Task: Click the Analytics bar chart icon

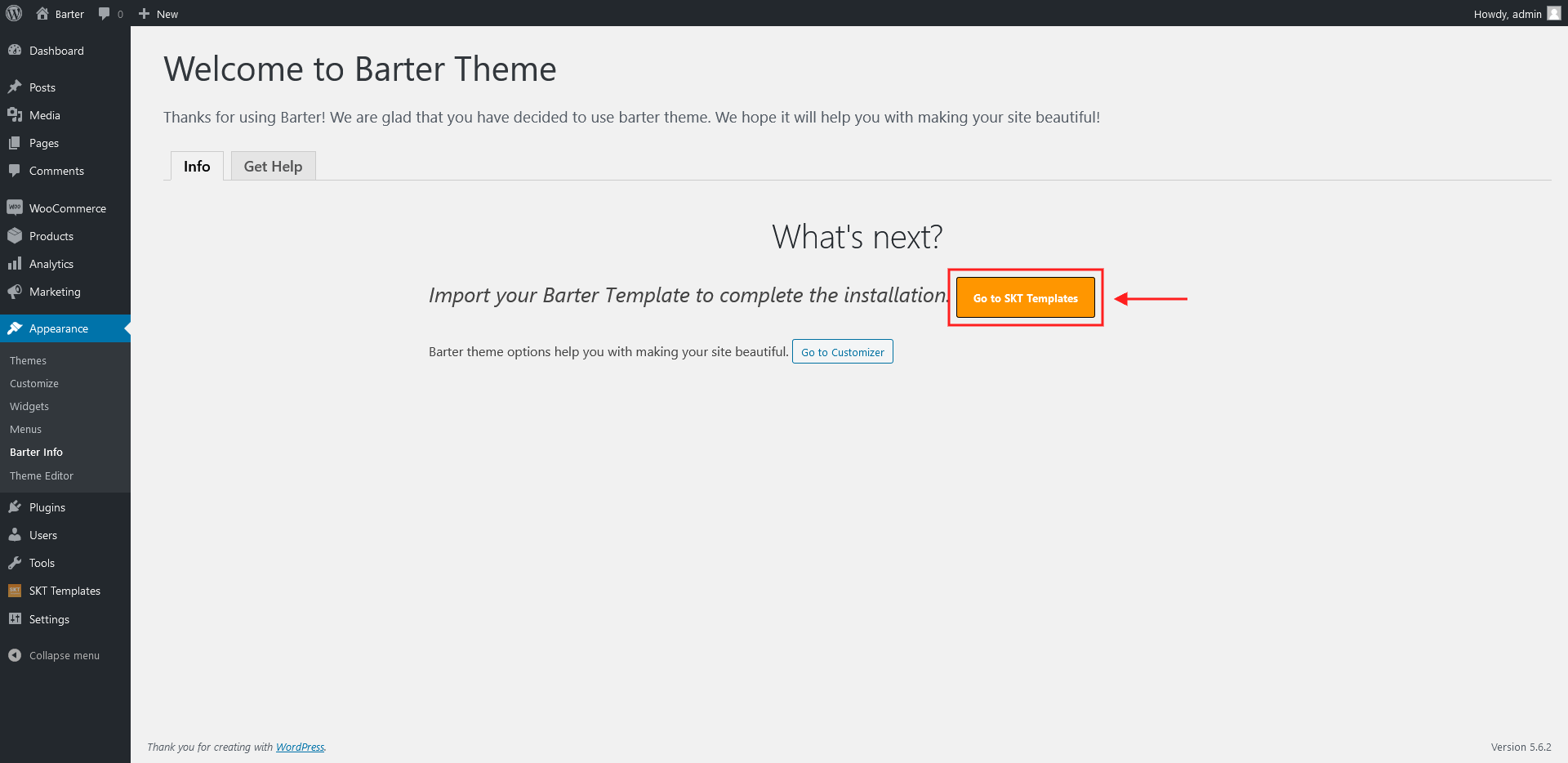Action: click(x=15, y=263)
